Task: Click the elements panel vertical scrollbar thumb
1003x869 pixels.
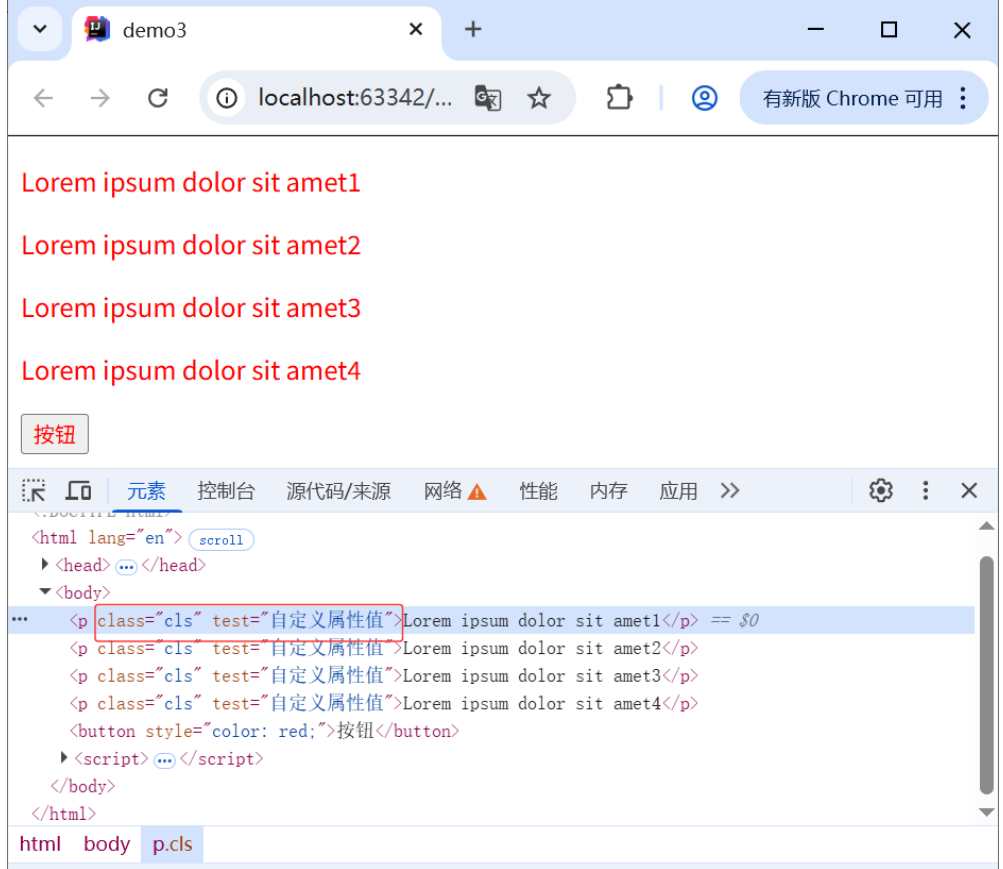Action: pyautogui.click(x=986, y=675)
